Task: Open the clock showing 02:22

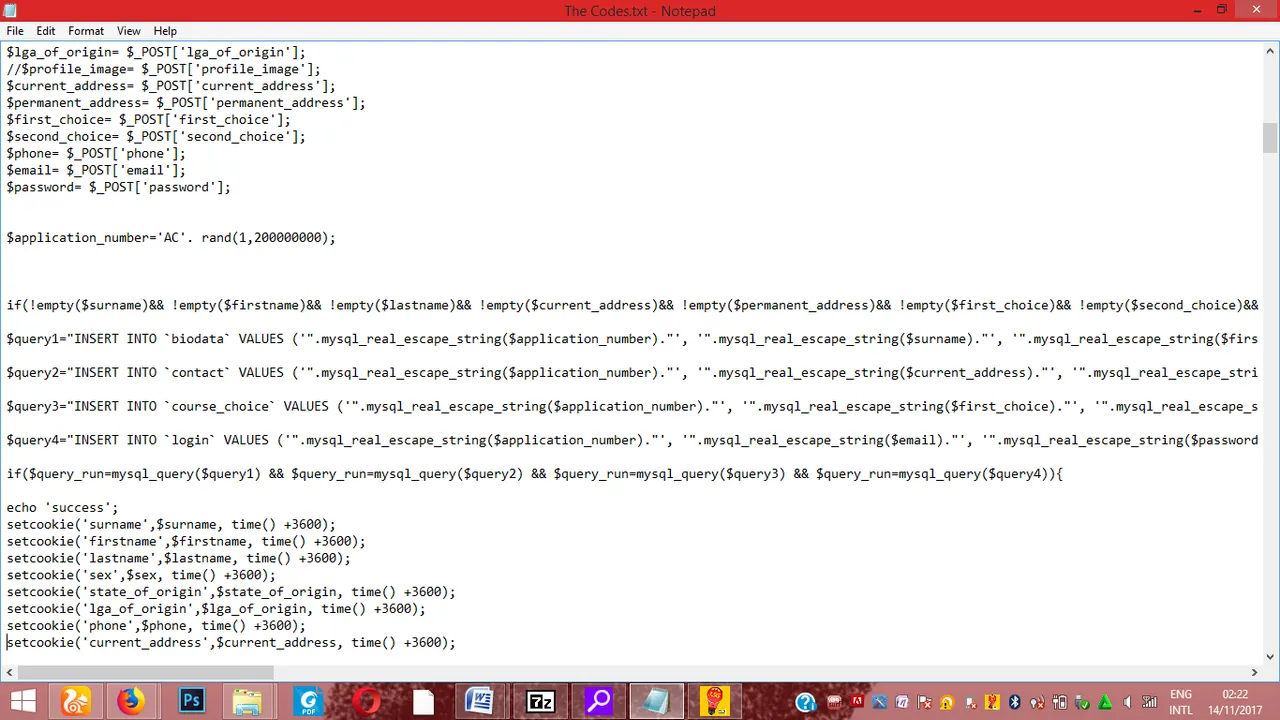Action: (1235, 701)
